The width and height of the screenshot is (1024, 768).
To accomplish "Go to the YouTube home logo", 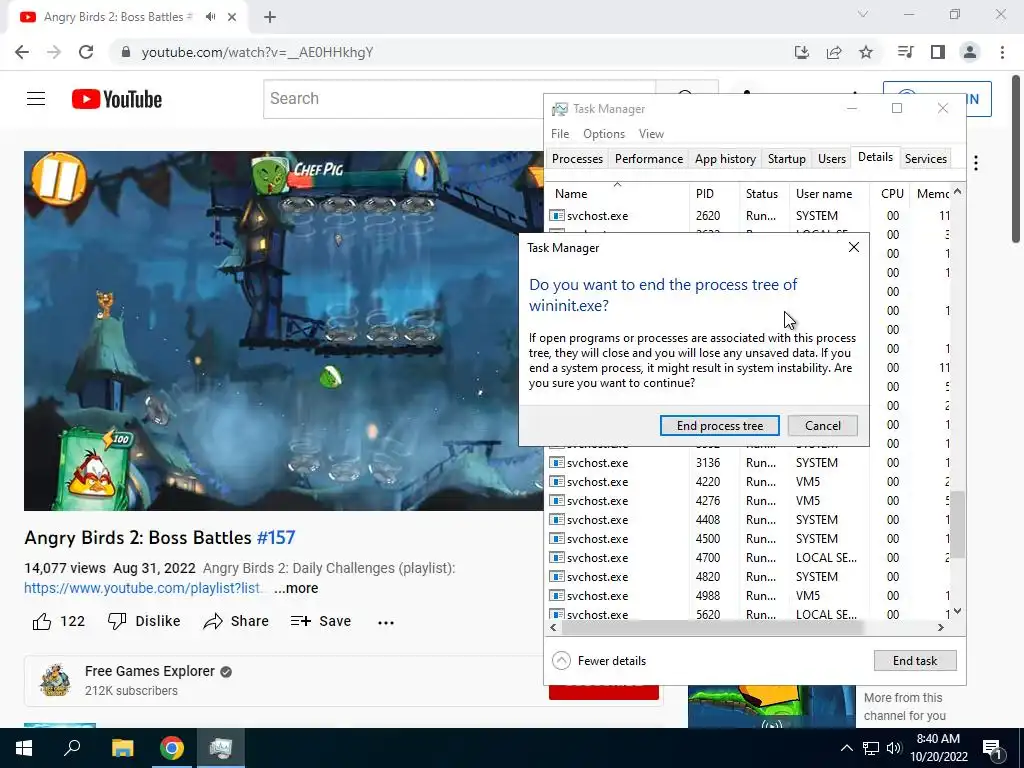I will pyautogui.click(x=117, y=99).
